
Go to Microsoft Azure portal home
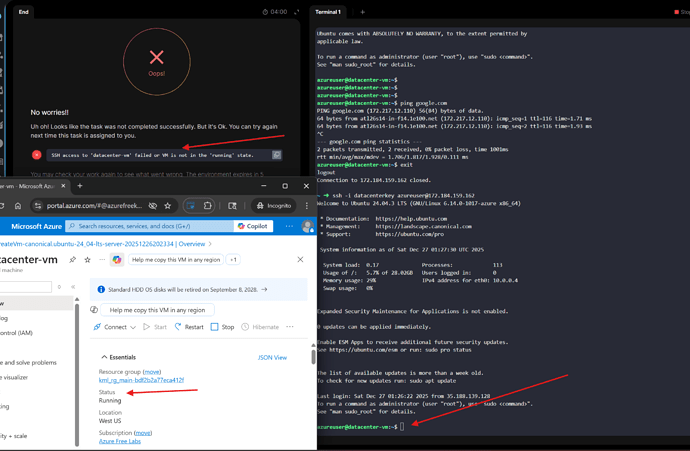(x=37, y=226)
